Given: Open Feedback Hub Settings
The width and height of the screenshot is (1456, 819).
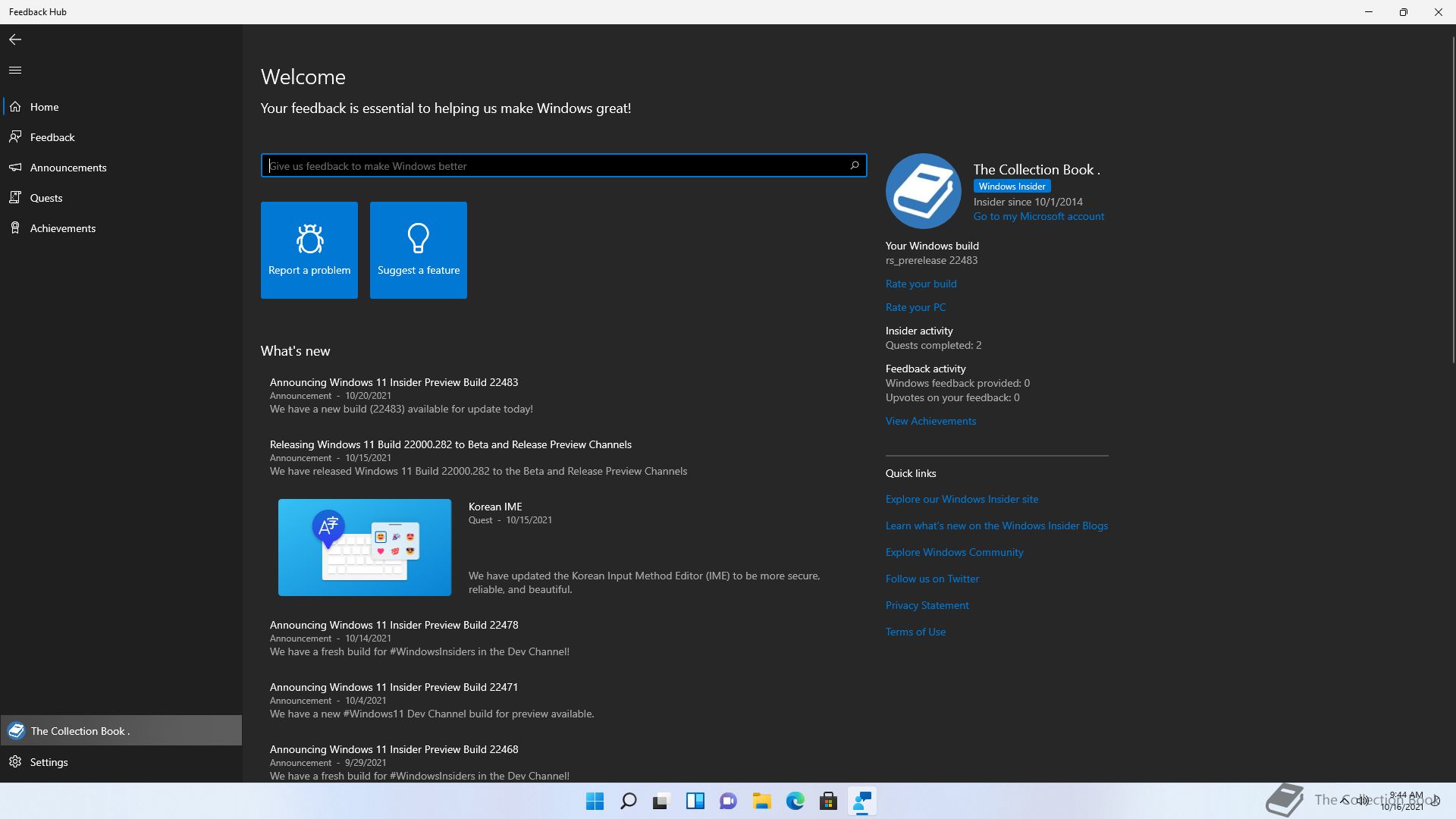Looking at the screenshot, I should pos(121,762).
